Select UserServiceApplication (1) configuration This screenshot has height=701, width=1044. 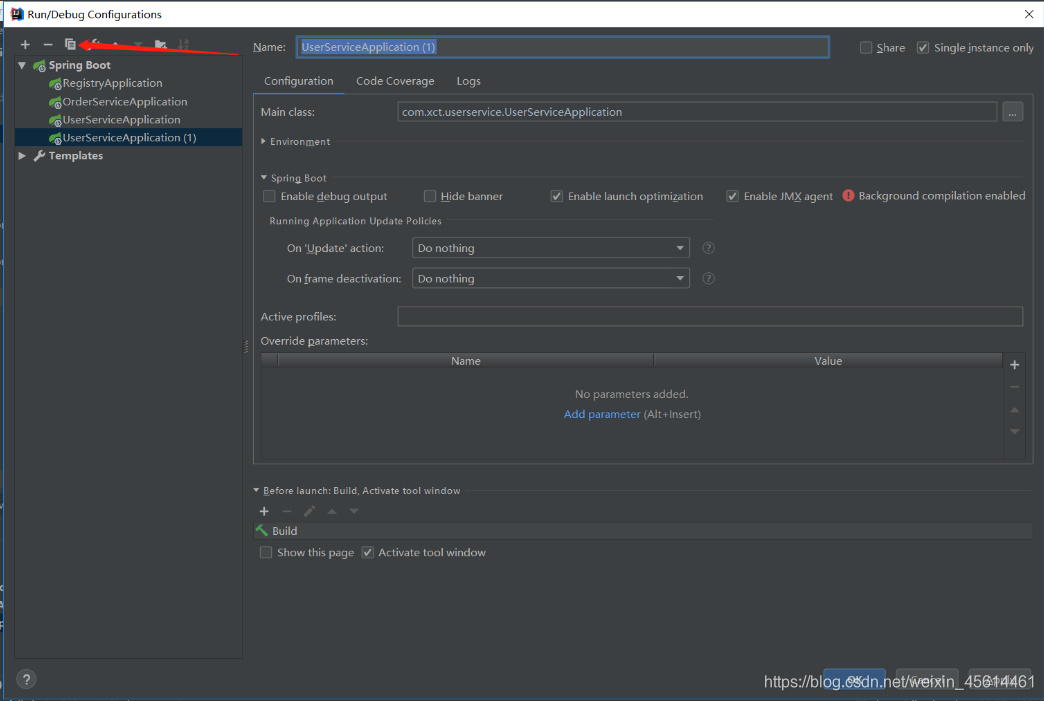(x=129, y=138)
